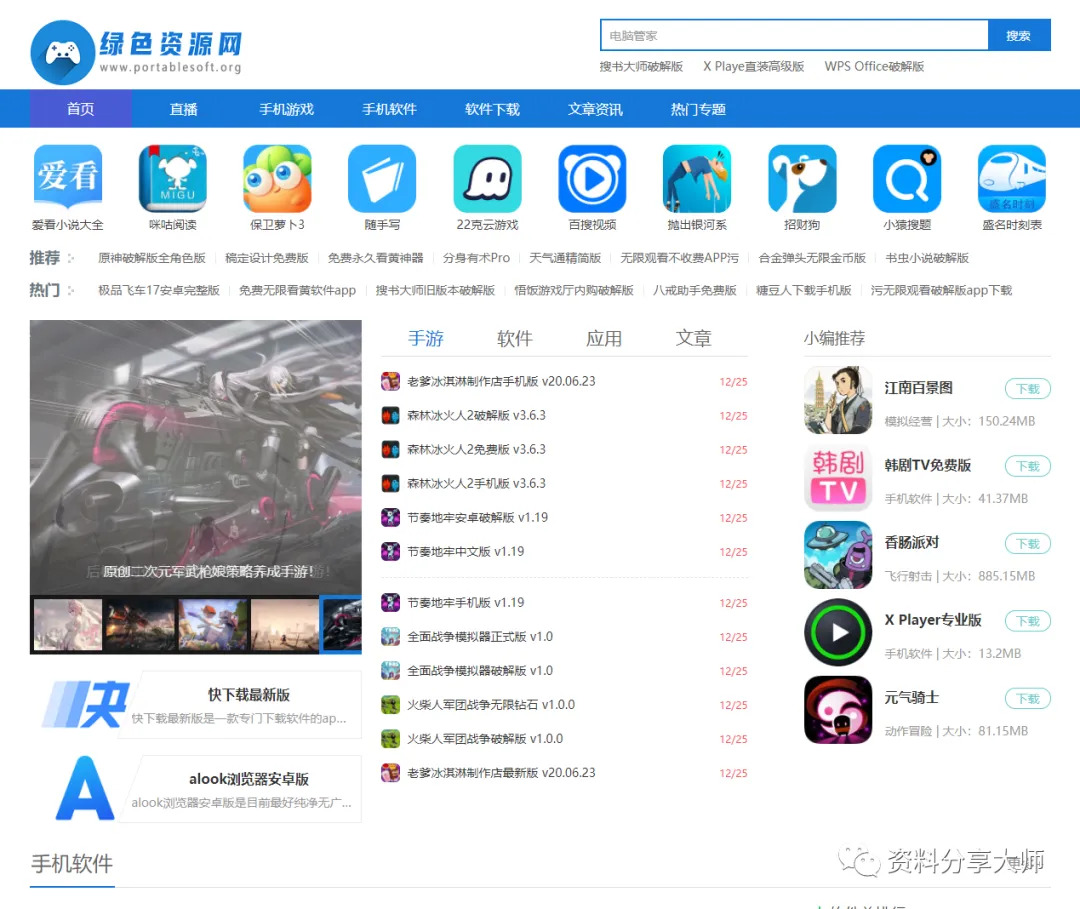This screenshot has width=1080, height=909.
Task: Open 文章资讯 in navigation bar
Action: pos(595,109)
